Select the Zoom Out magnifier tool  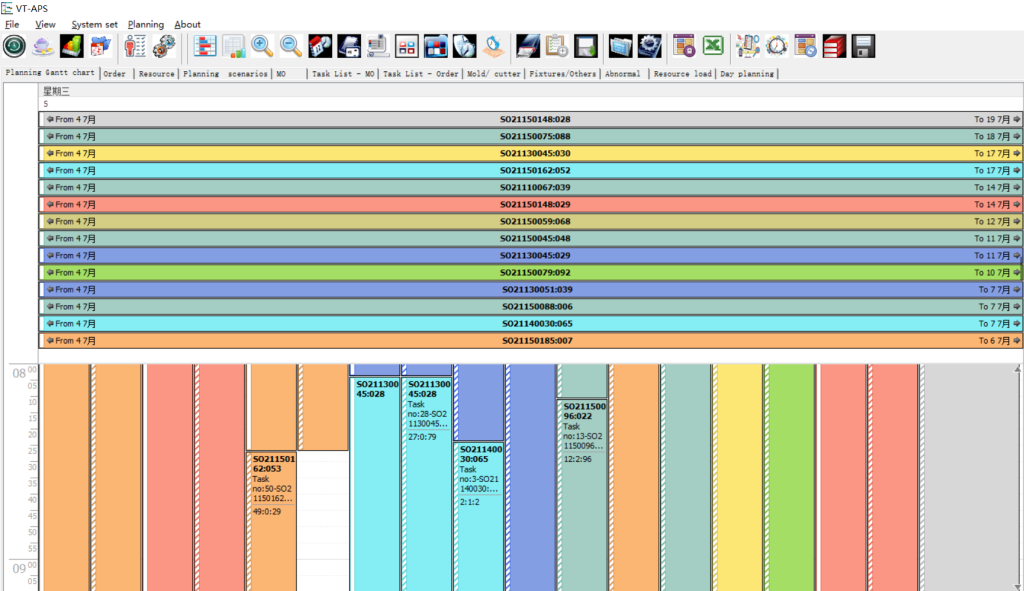coord(290,46)
